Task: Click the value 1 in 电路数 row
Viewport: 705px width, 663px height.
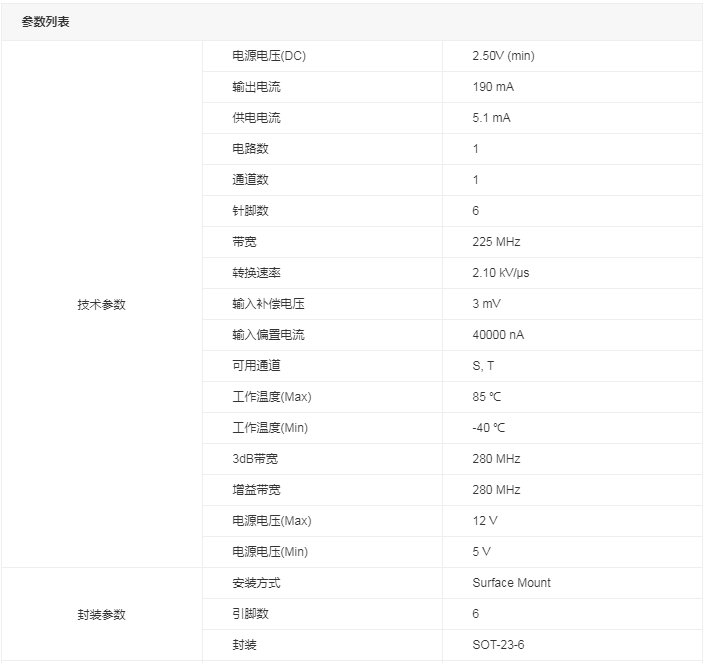Action: (x=475, y=149)
